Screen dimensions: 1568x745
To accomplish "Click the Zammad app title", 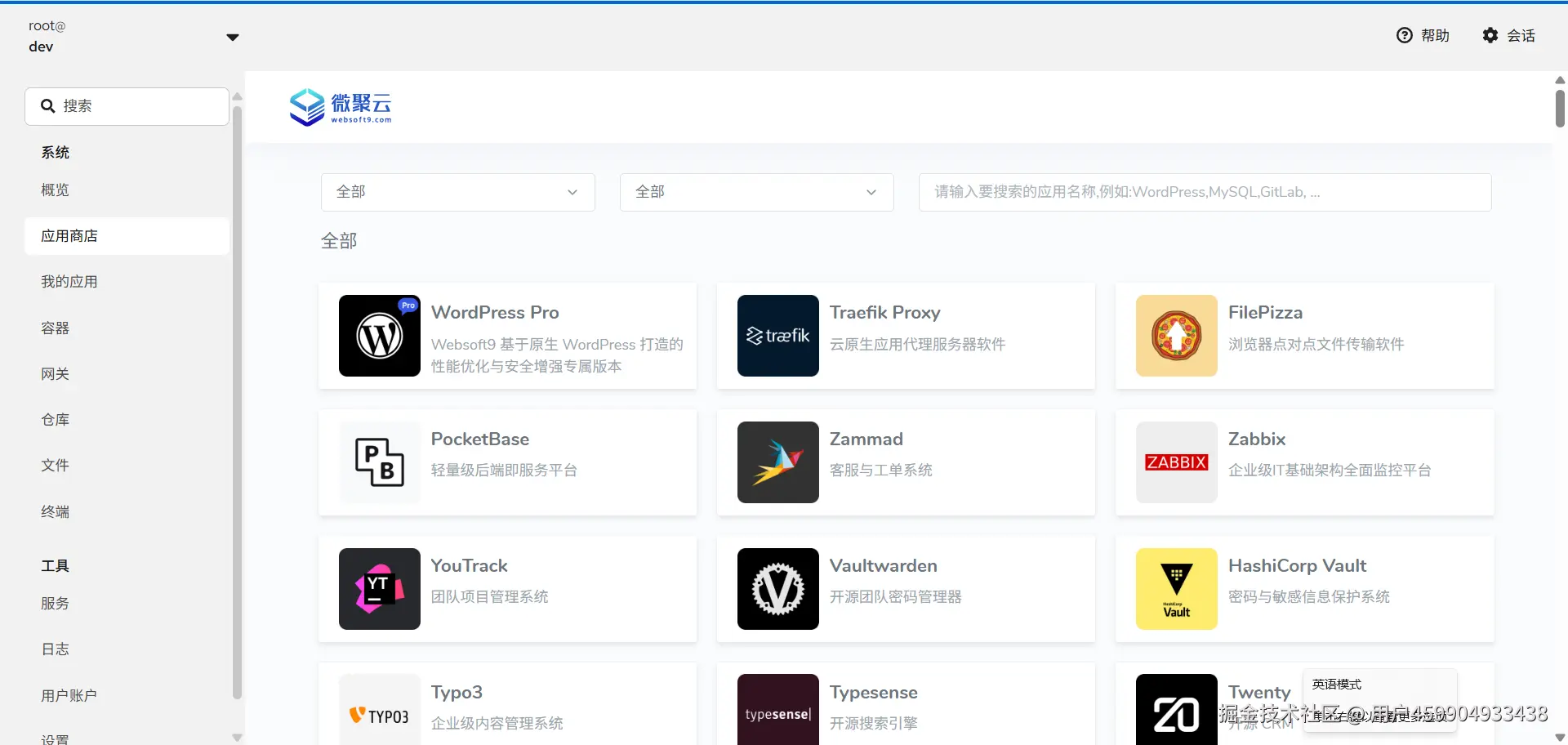I will click(866, 439).
